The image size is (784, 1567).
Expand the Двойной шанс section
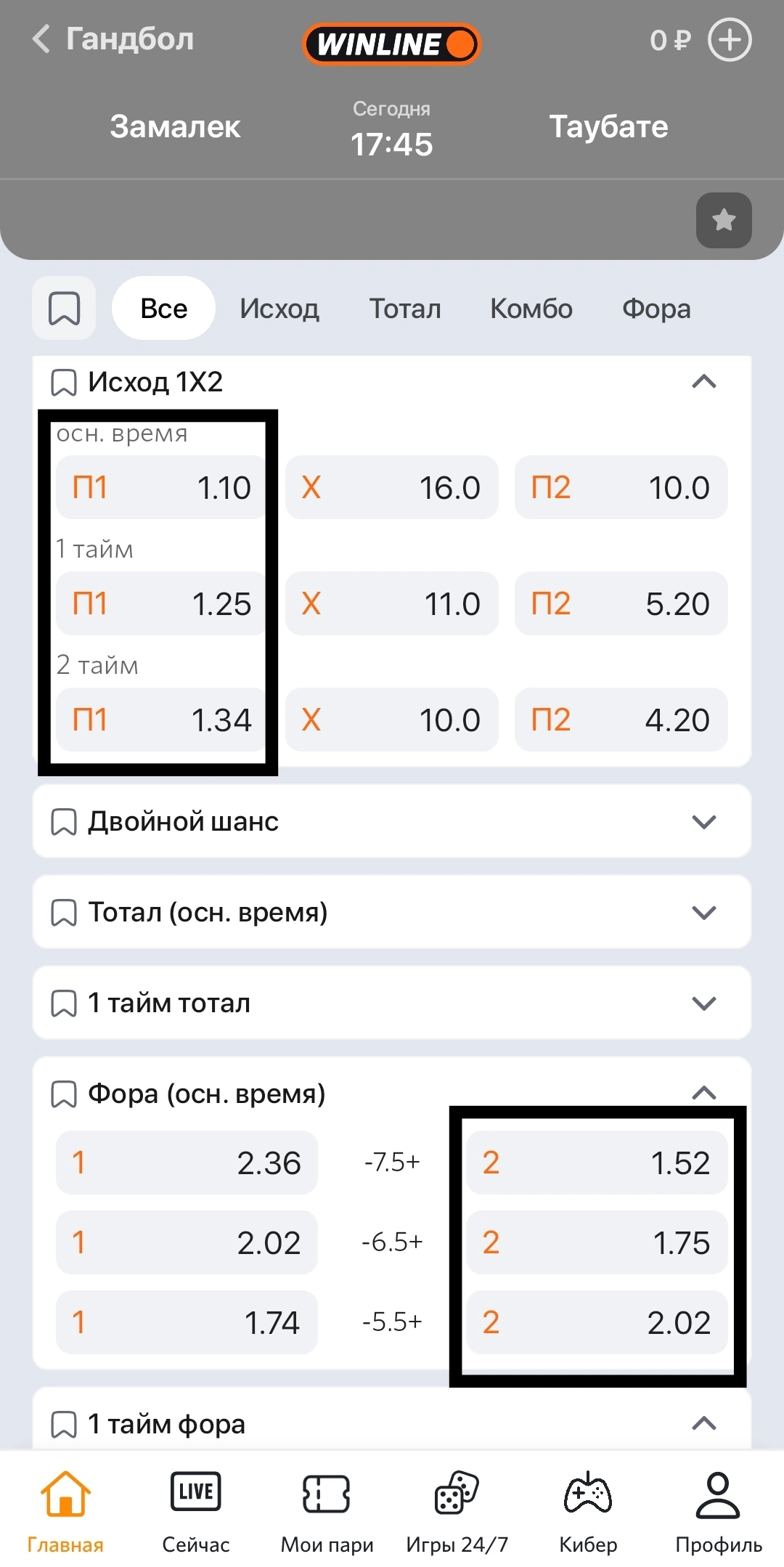pos(703,822)
